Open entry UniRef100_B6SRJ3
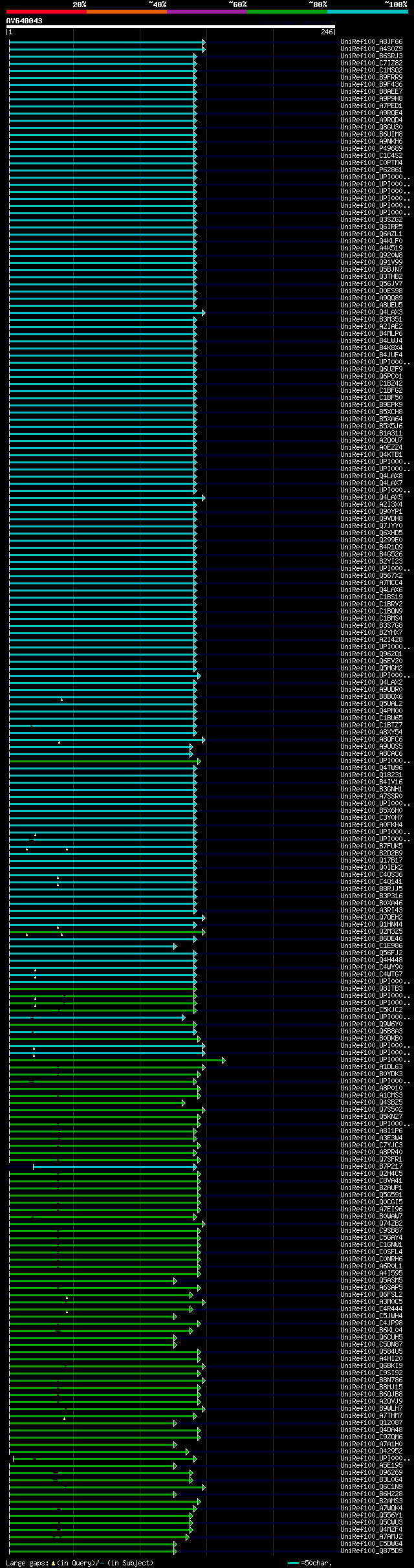Viewport: 414px width, 1568px height. tap(371, 56)
